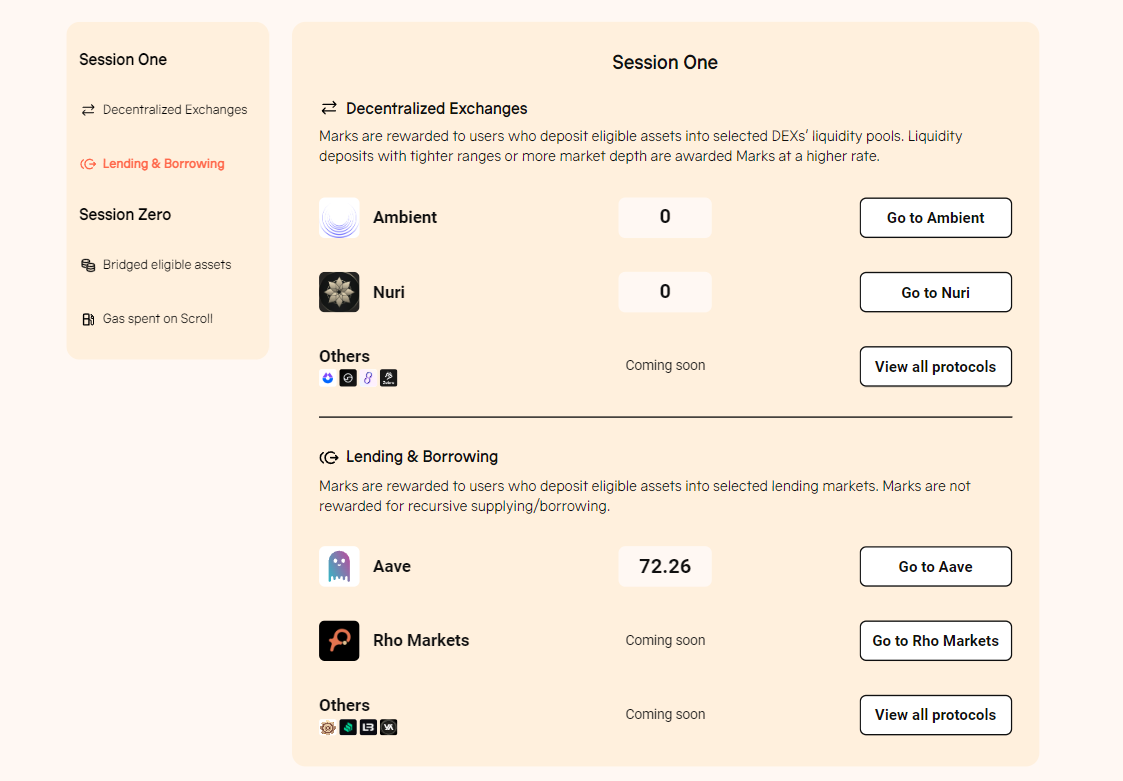Image resolution: width=1123 pixels, height=781 pixels.
Task: Click the swap arrows icon beside Decentralized Exchanges heading
Action: click(329, 108)
